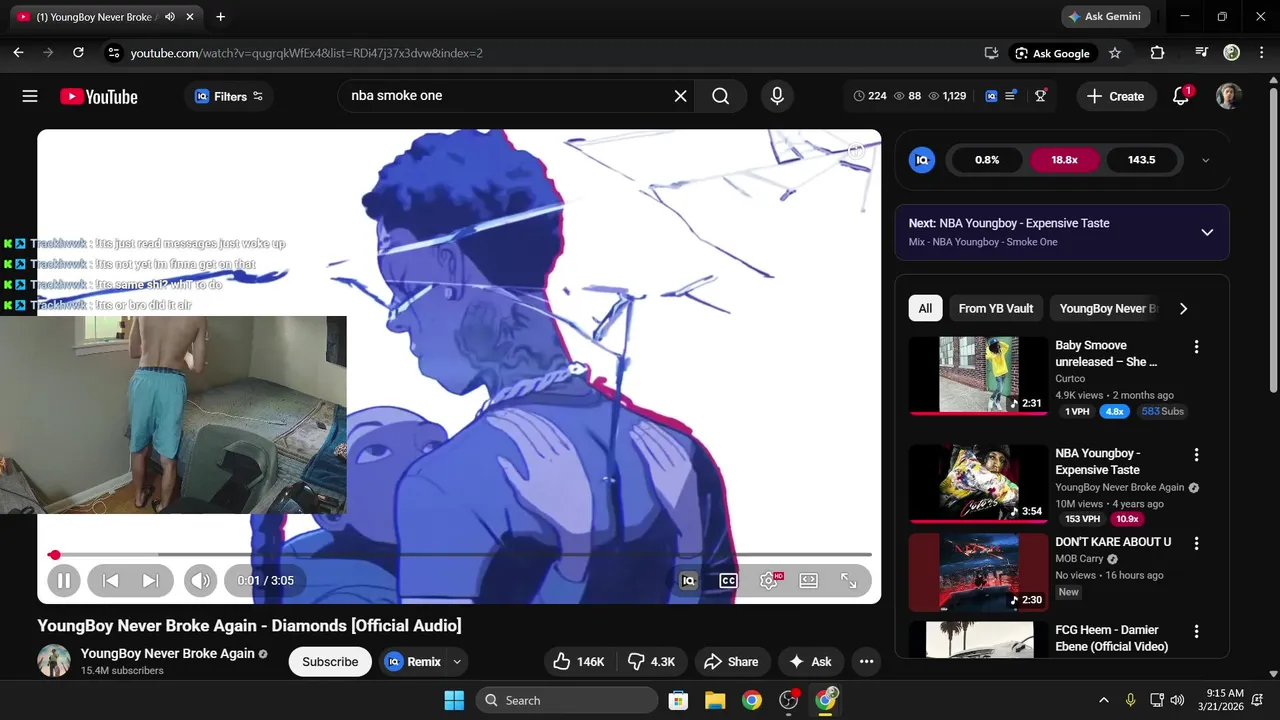The height and width of the screenshot is (720, 1280).
Task: Open the vidIQ Filters menu
Action: (x=229, y=96)
